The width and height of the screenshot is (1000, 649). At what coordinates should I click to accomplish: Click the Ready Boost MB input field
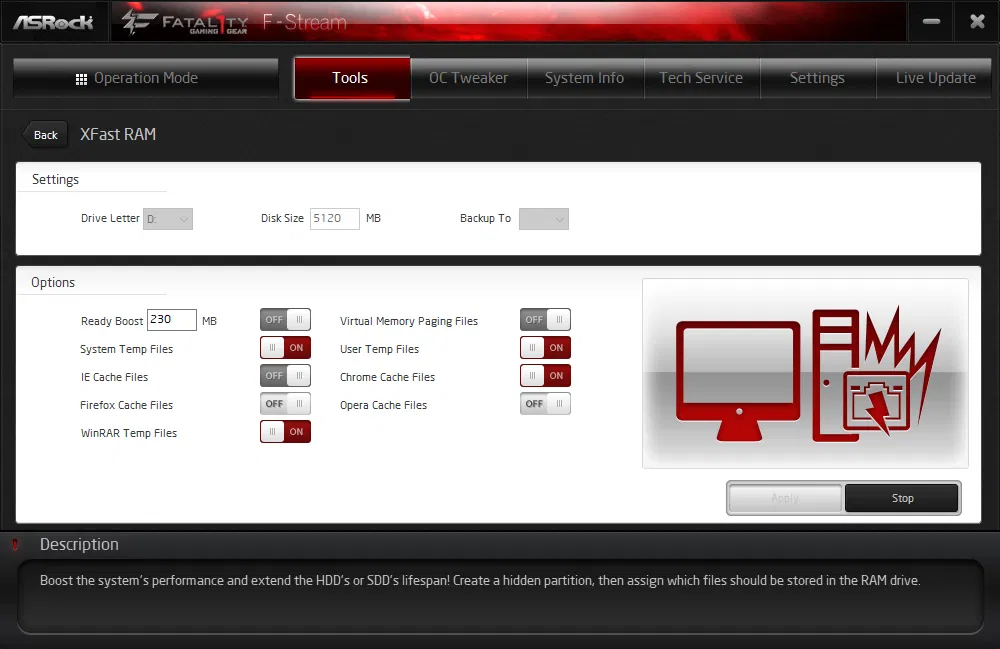[x=172, y=320]
